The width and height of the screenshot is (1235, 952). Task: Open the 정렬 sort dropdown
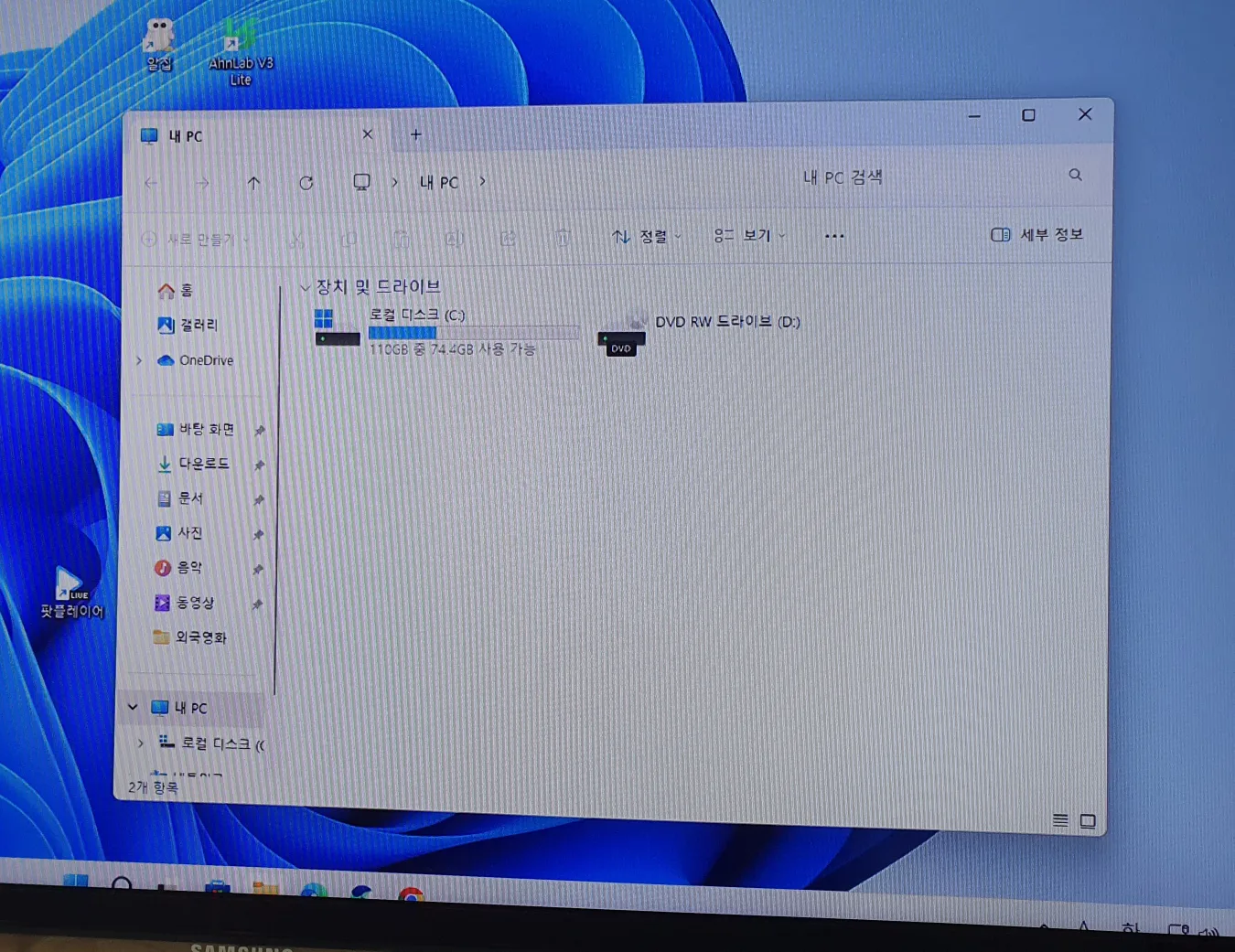(x=647, y=237)
